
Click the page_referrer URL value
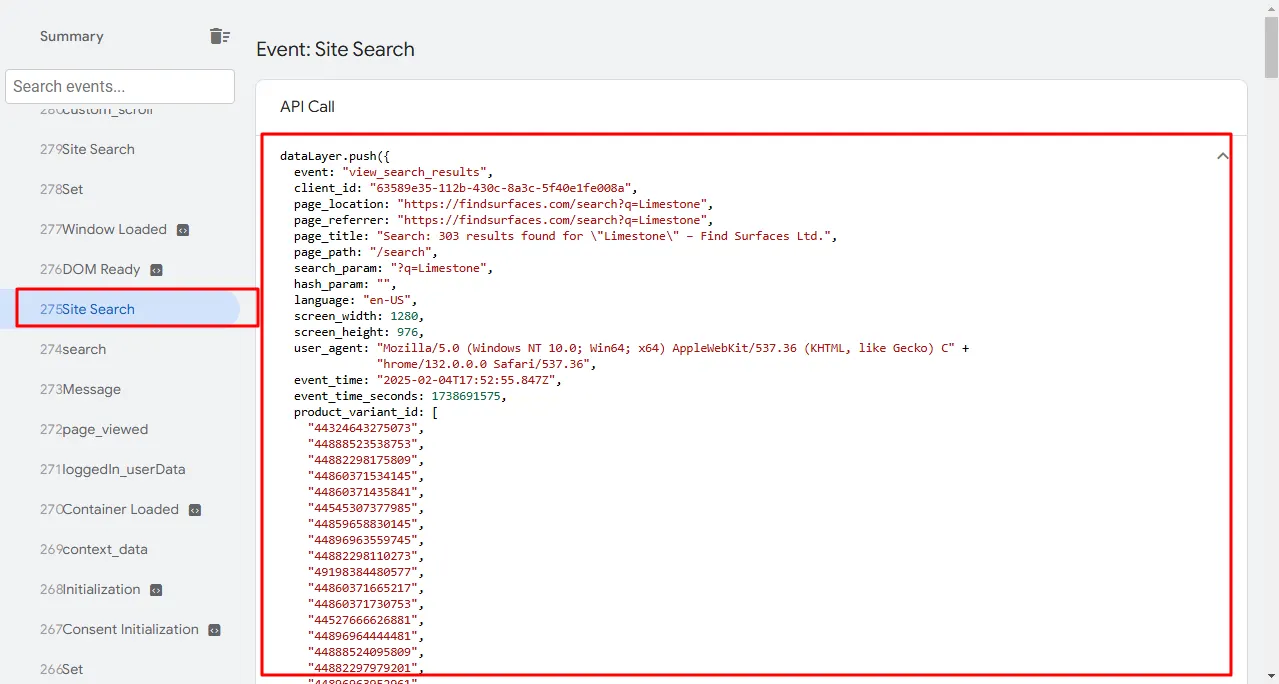click(552, 220)
